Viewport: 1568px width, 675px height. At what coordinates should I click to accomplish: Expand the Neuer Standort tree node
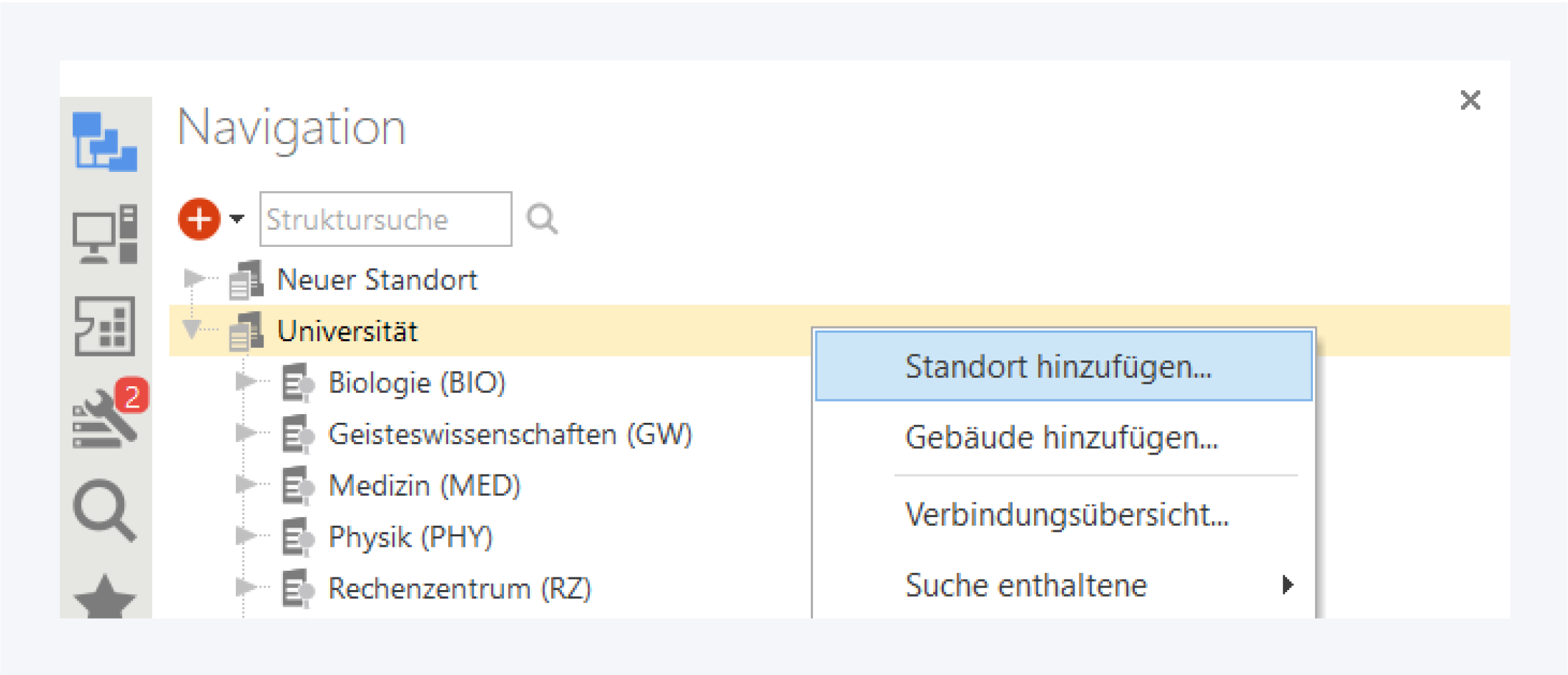pos(193,278)
